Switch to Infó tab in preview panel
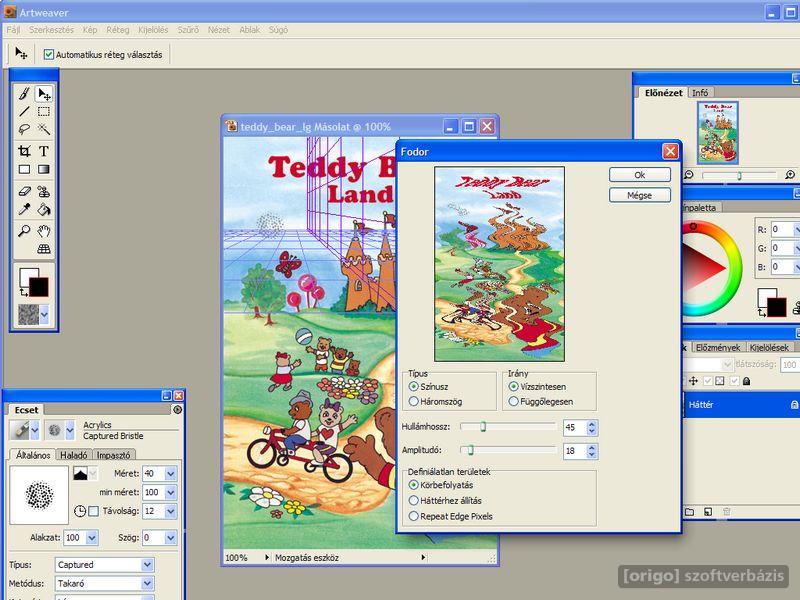The image size is (800, 600). (700, 93)
